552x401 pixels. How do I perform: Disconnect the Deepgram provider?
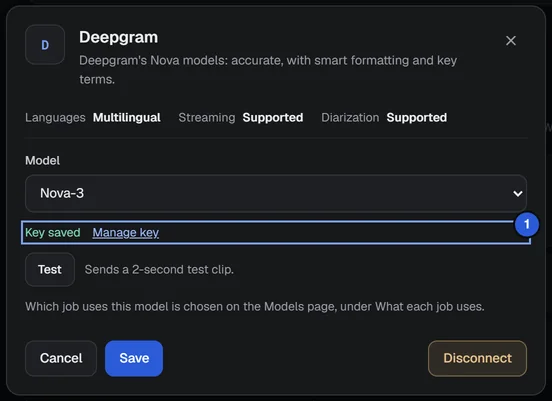pyautogui.click(x=477, y=358)
